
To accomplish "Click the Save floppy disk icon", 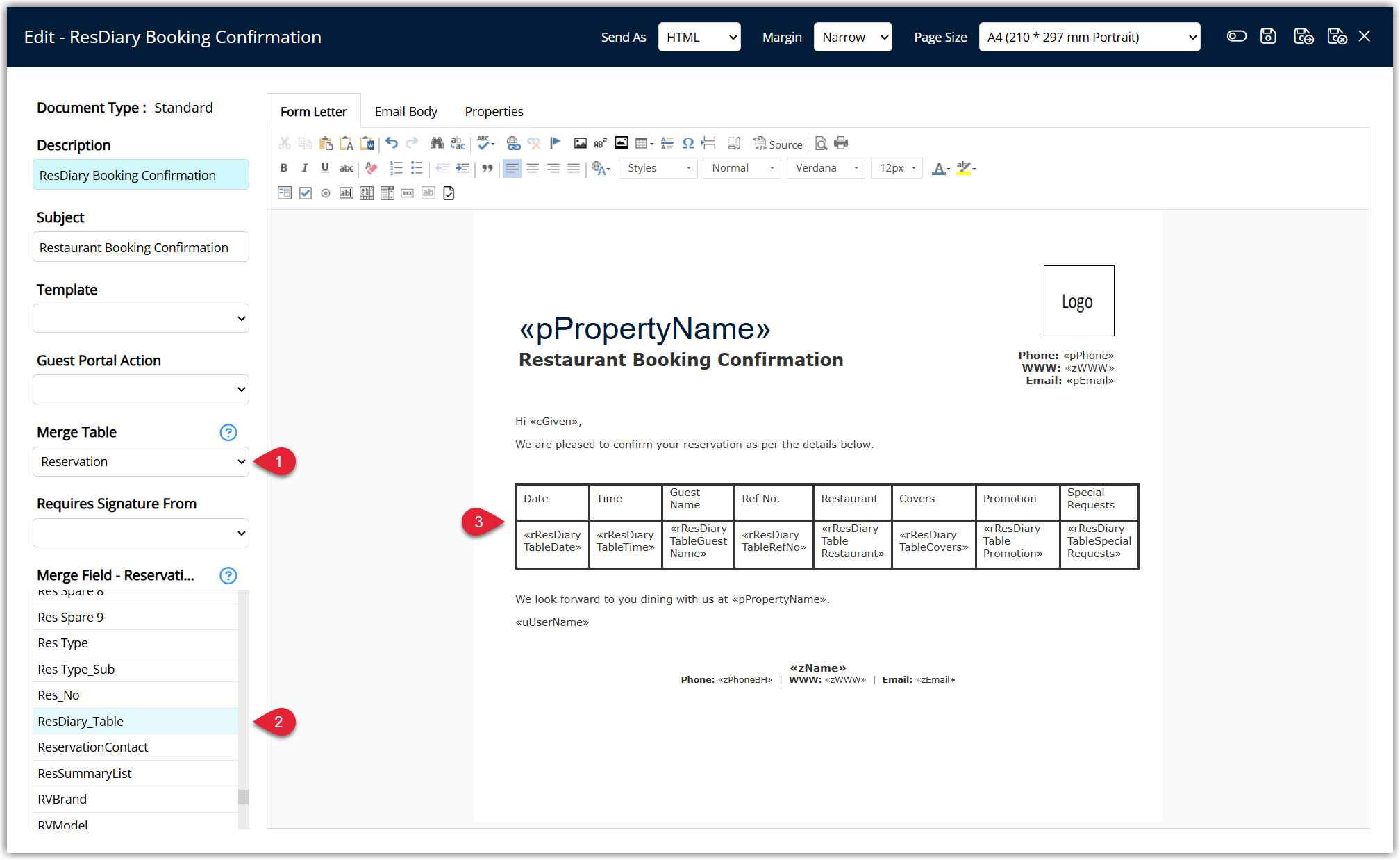I will 1269,36.
